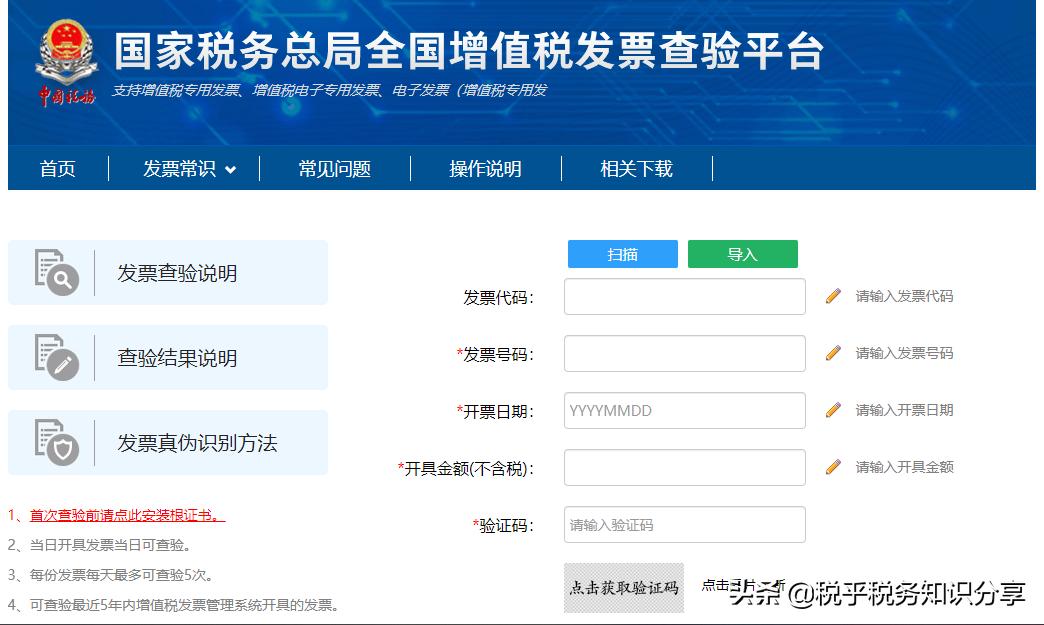Viewport: 1044px width, 625px height.
Task: Click the 查验结果说明 pencil document icon
Action: coord(55,356)
